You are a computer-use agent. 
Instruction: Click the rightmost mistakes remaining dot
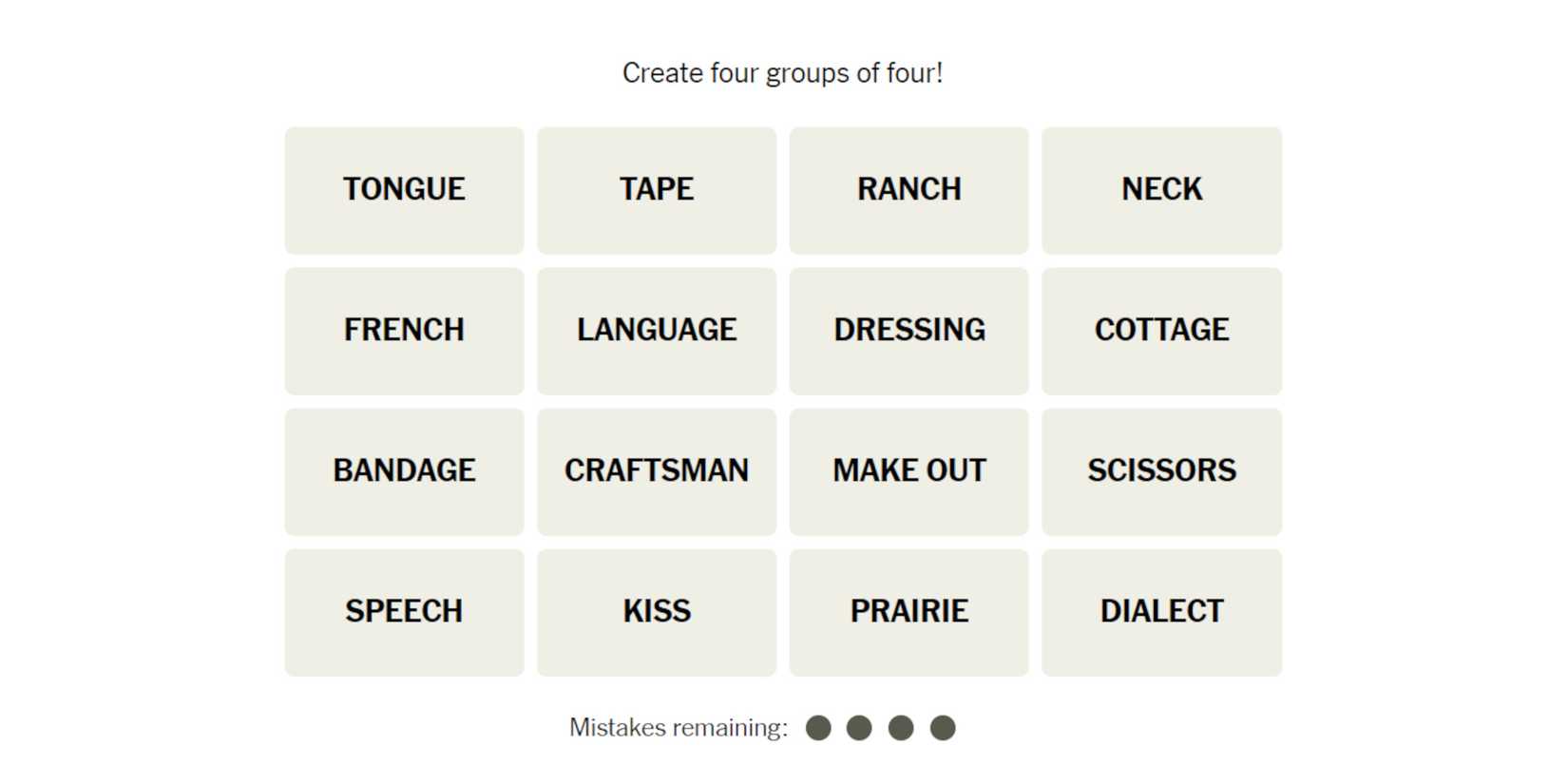(942, 728)
